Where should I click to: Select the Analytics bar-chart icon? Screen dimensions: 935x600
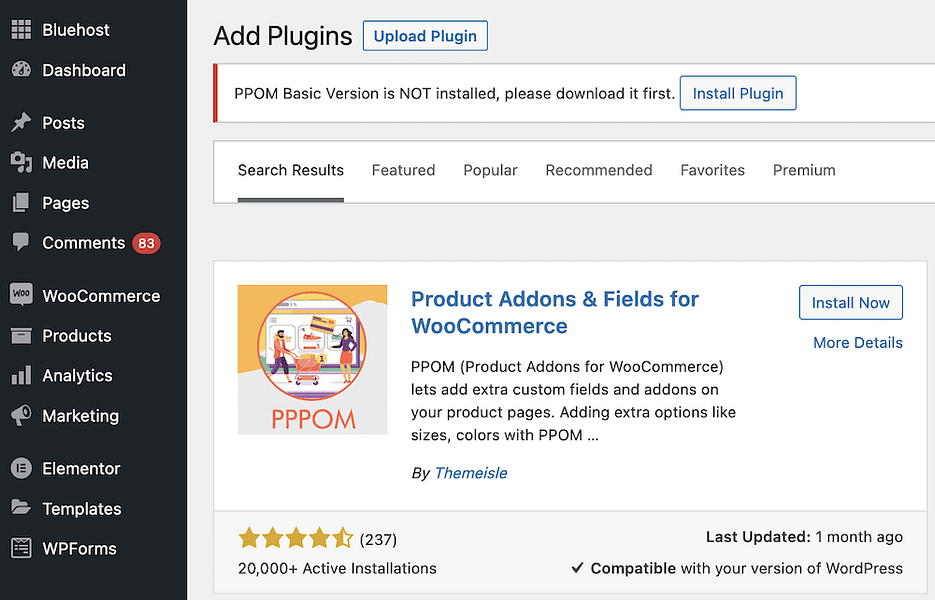22,375
